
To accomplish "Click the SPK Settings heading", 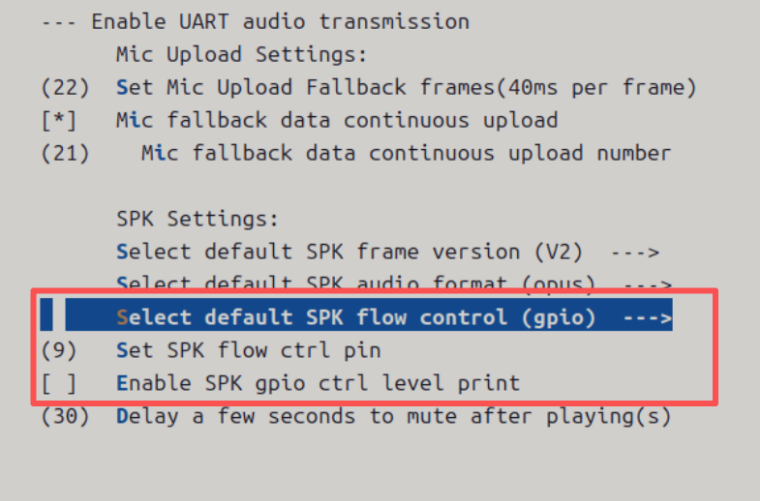I will tap(197, 219).
